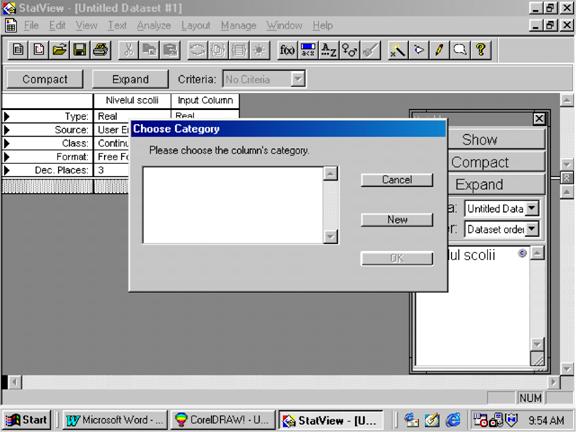The width and height of the screenshot is (576, 432).
Task: Close the variable browser panel
Action: (x=539, y=118)
